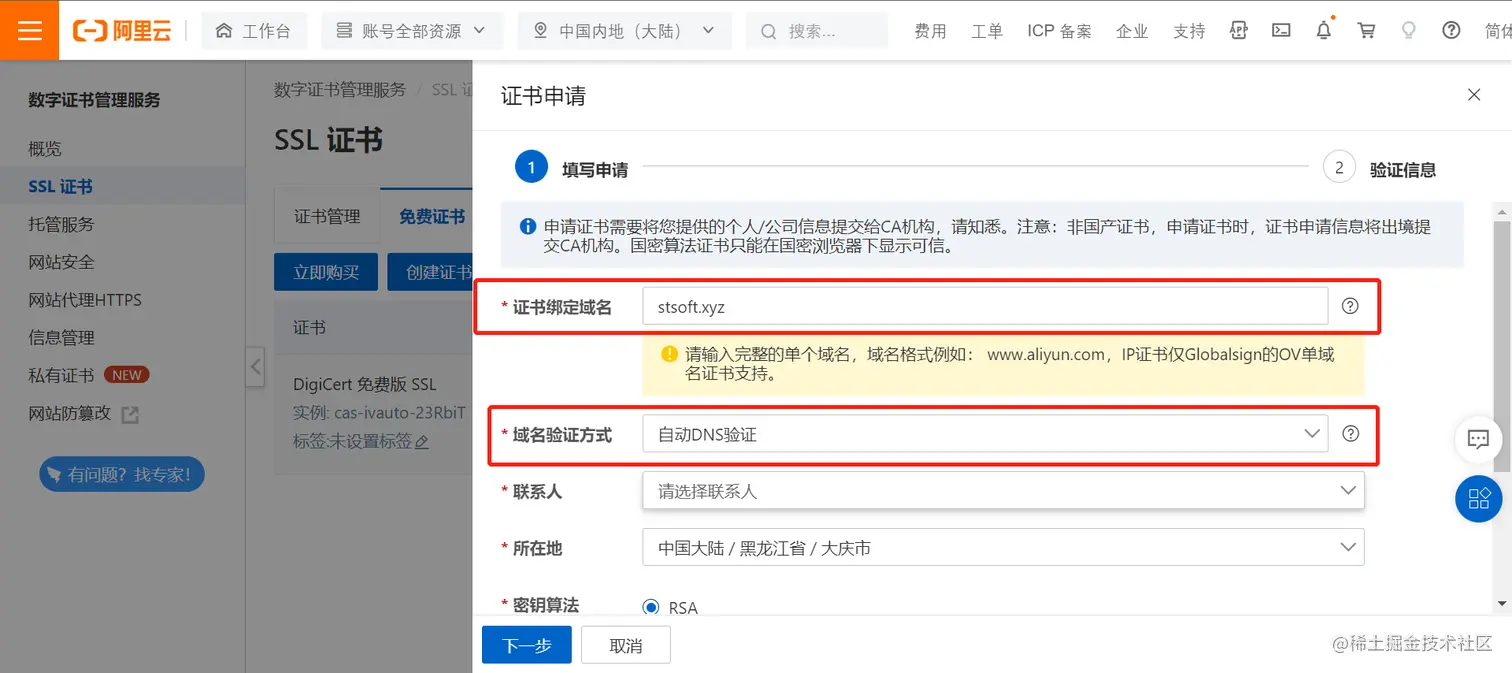The image size is (1512, 673).
Task: Select SSL 证书 in sidebar
Action: click(x=60, y=187)
